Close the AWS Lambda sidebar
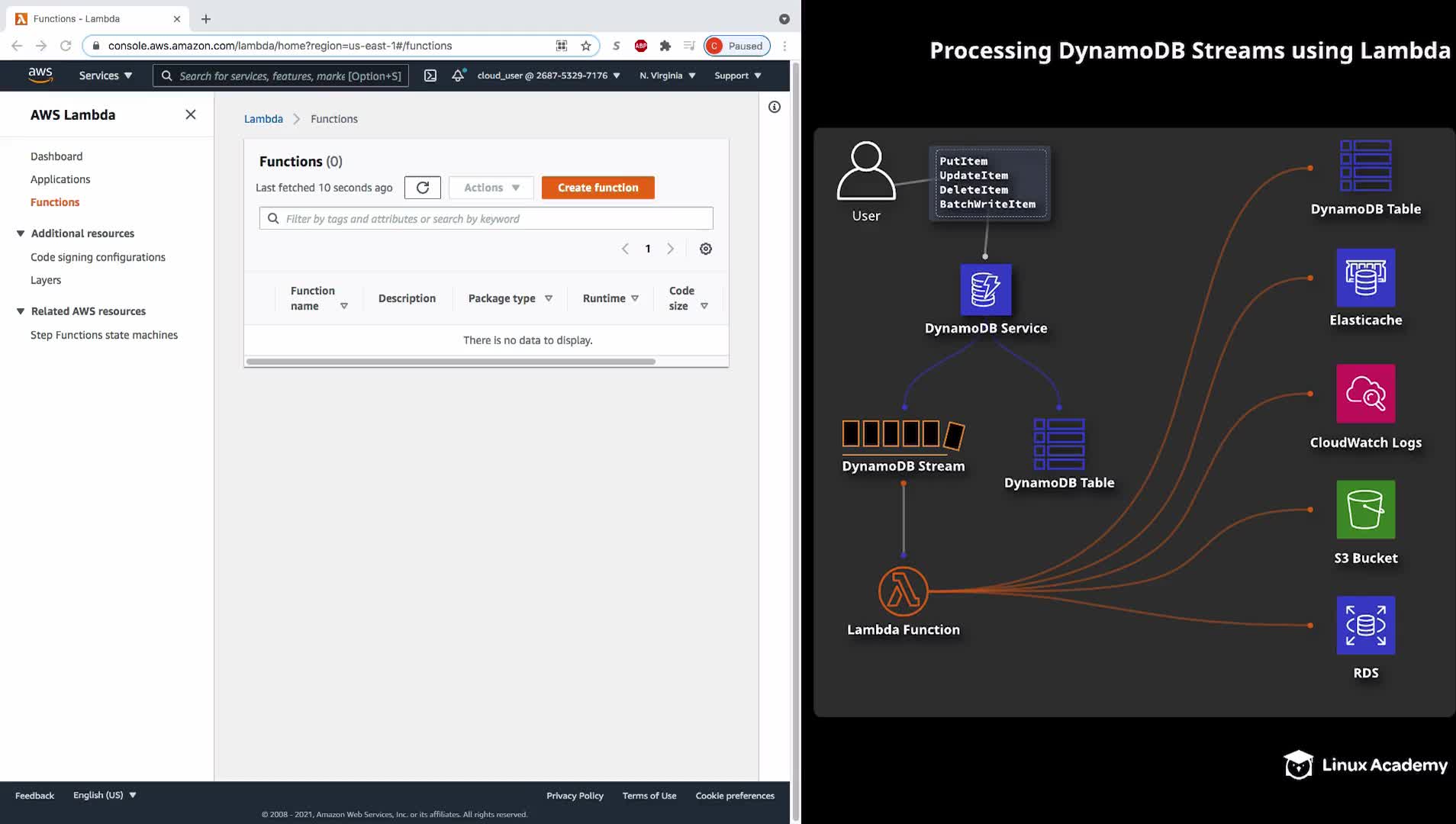This screenshot has width=1456, height=824. tap(191, 114)
